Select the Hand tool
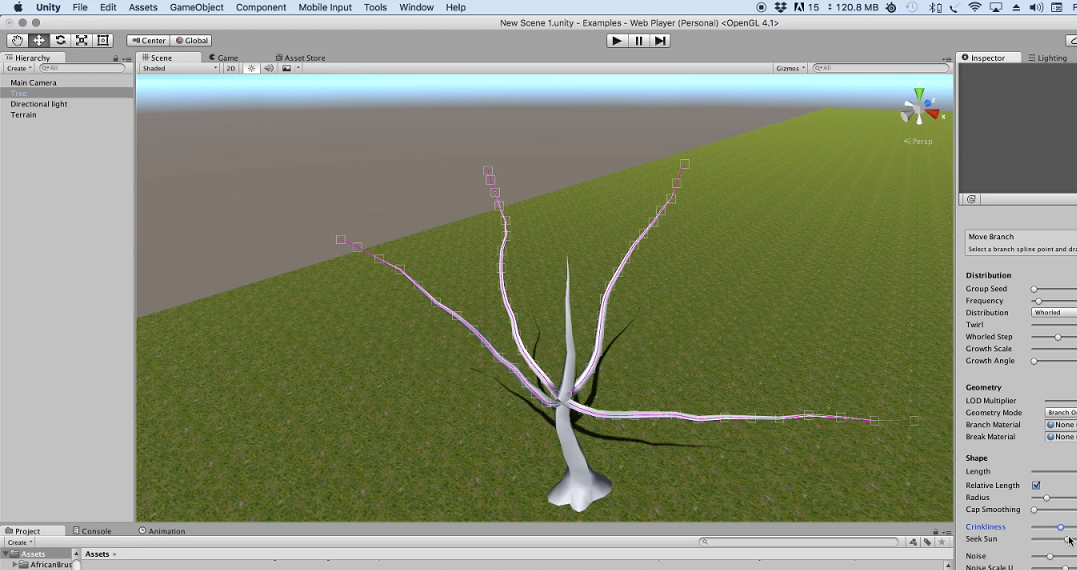Image resolution: width=1077 pixels, height=570 pixels. pyautogui.click(x=17, y=41)
